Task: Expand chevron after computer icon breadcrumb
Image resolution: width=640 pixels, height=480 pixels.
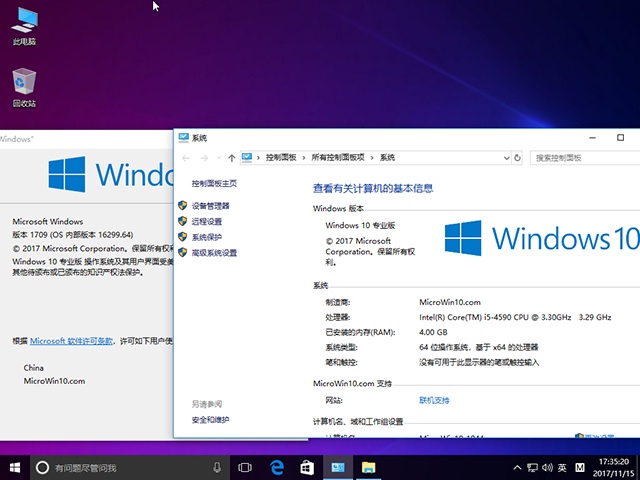Action: click(258, 158)
